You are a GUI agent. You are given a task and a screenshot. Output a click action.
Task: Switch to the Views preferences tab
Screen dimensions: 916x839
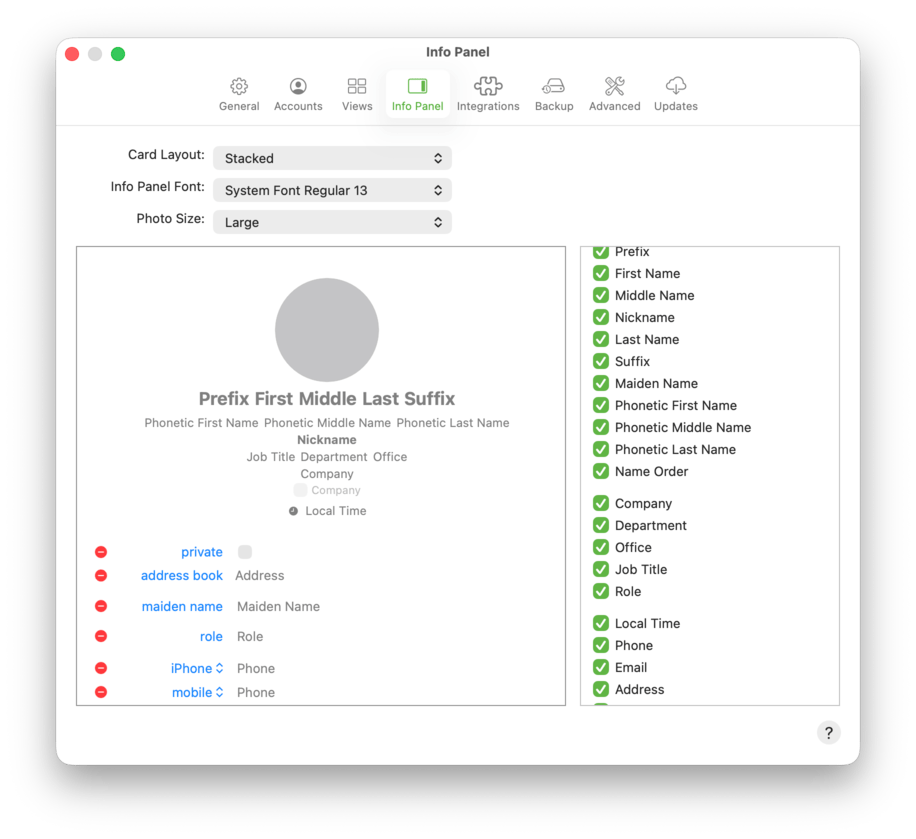click(357, 95)
